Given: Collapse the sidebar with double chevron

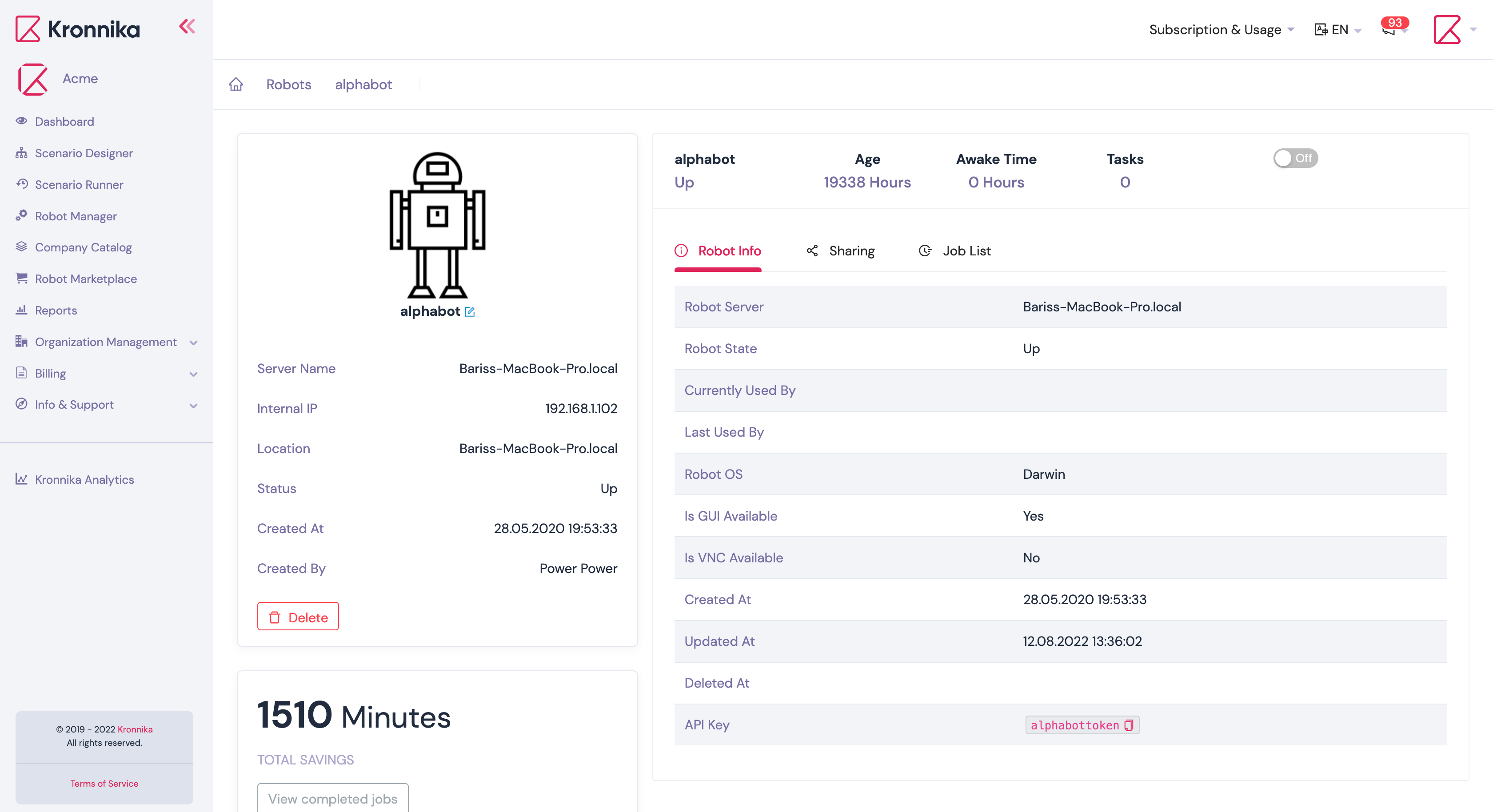Looking at the screenshot, I should 187,26.
